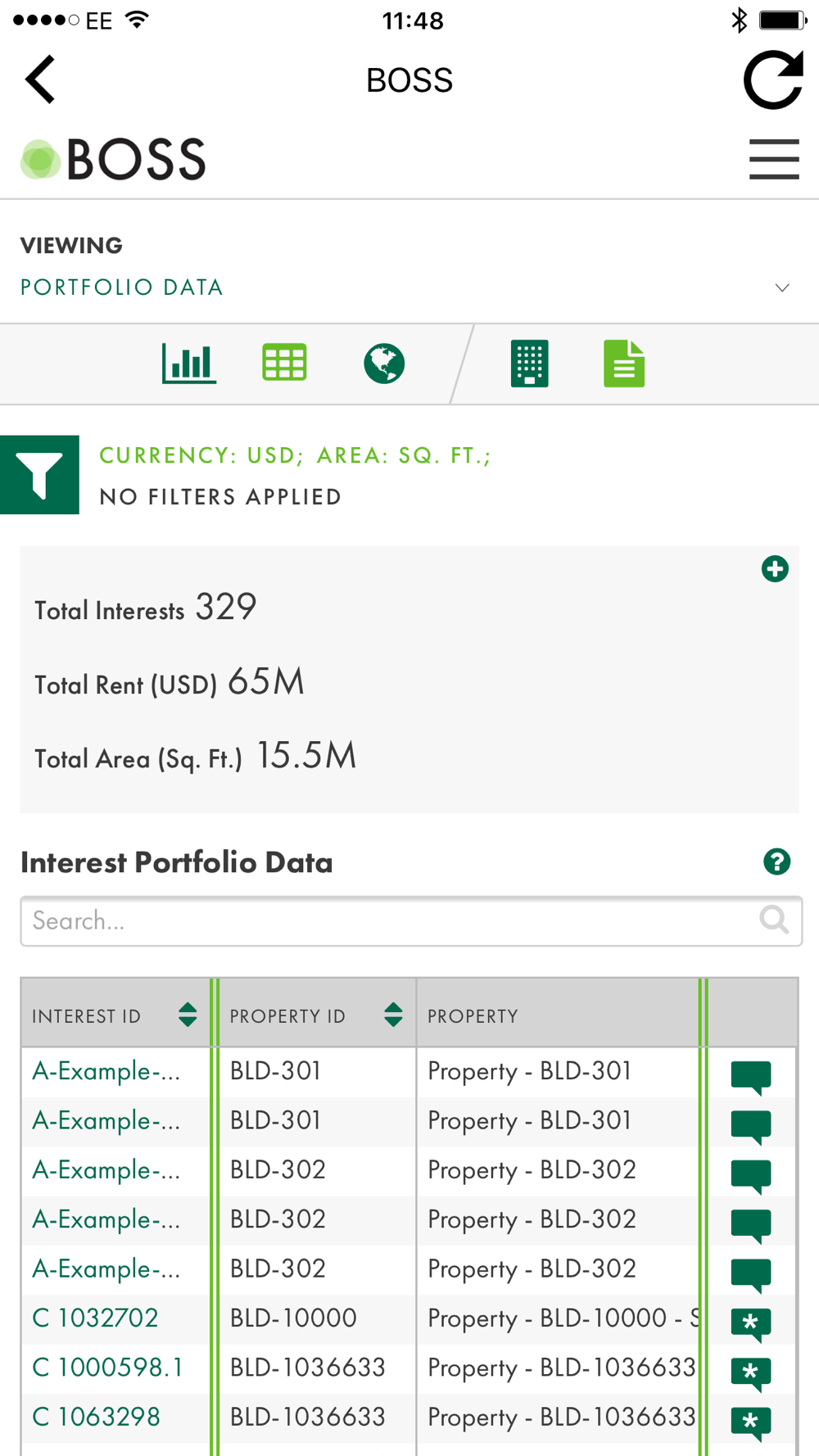Tap the Currency USD Area Sq. Ft. text
Screen dimensions: 819x1456
tap(295, 455)
